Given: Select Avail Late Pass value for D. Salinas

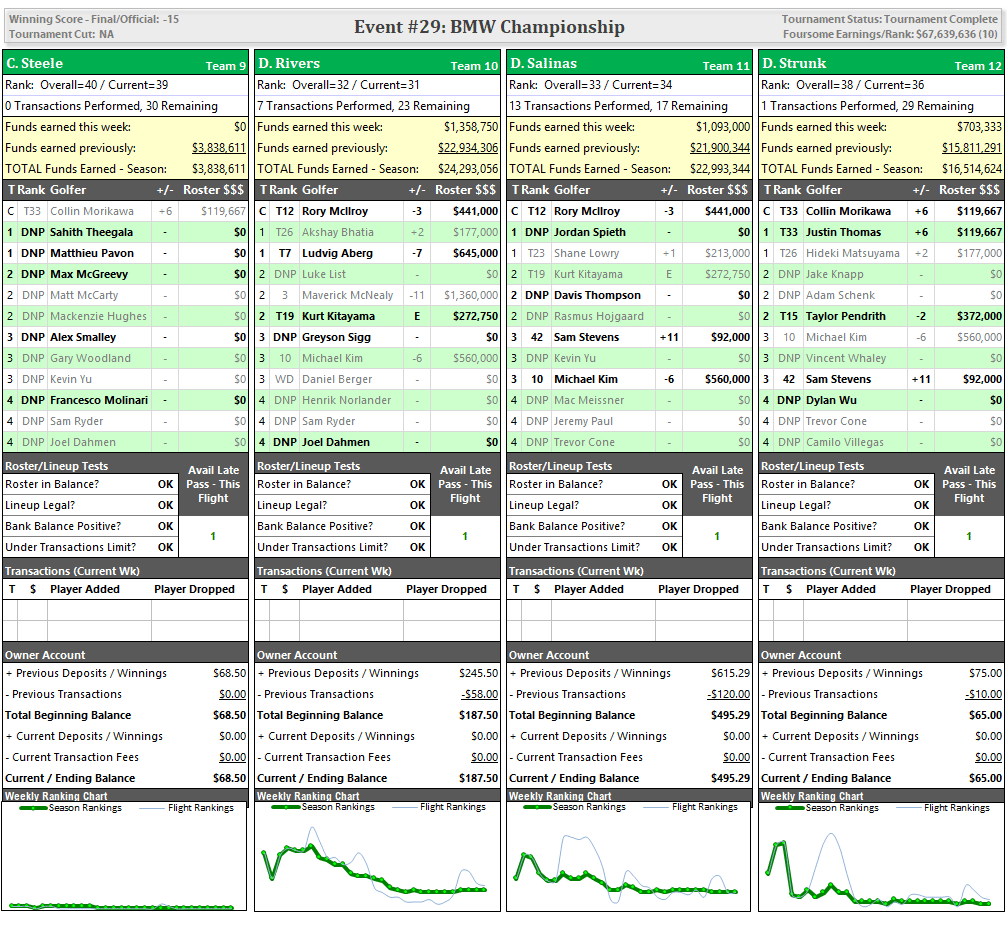Looking at the screenshot, I should tap(717, 537).
